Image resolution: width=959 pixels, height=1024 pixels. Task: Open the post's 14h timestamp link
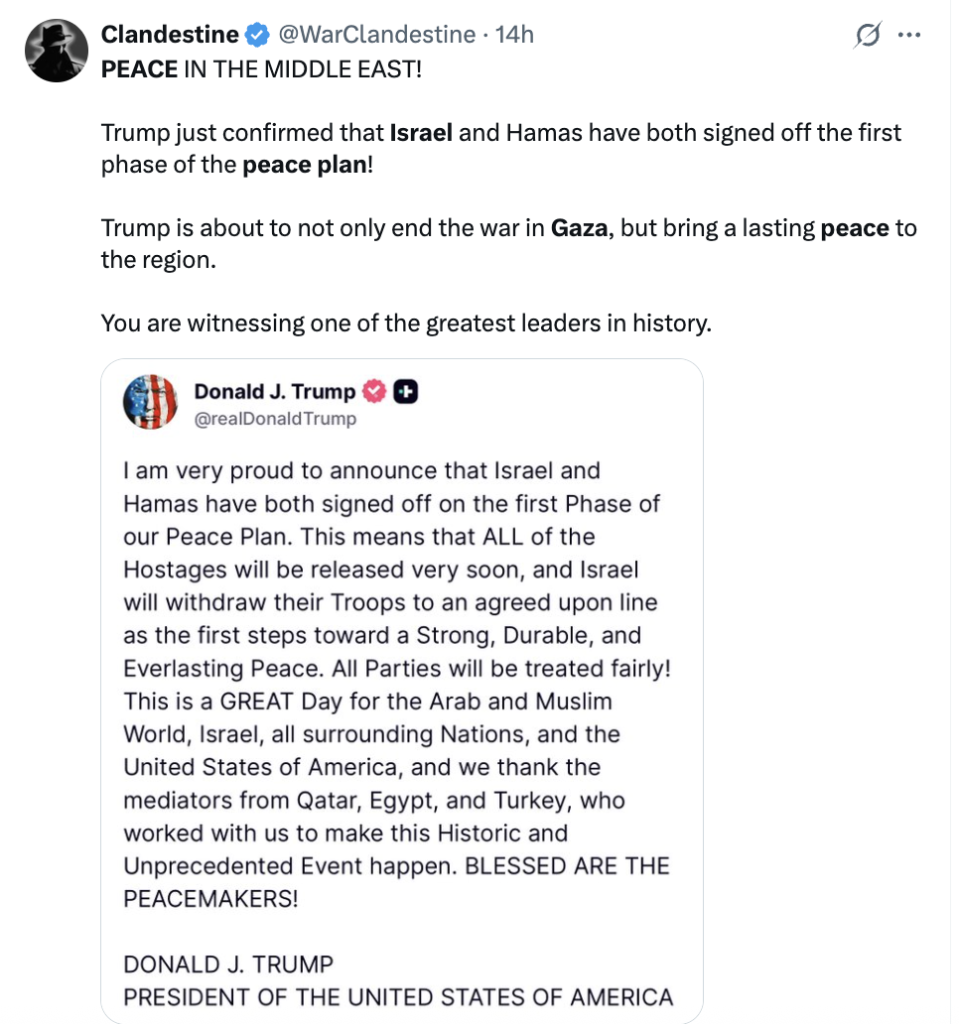click(x=515, y=35)
